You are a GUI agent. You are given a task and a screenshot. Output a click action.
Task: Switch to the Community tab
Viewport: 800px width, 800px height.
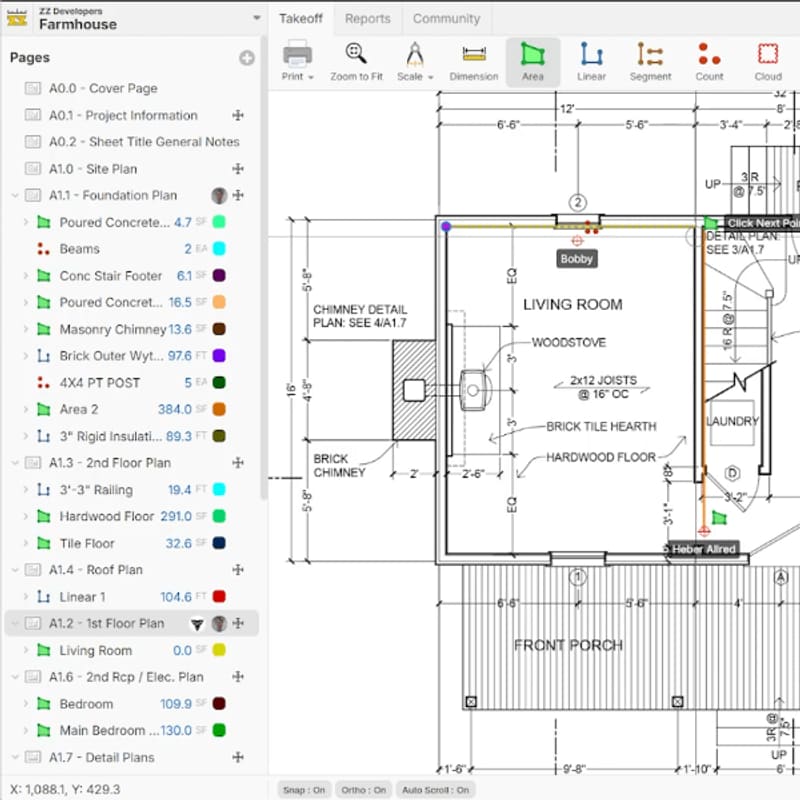coord(447,18)
